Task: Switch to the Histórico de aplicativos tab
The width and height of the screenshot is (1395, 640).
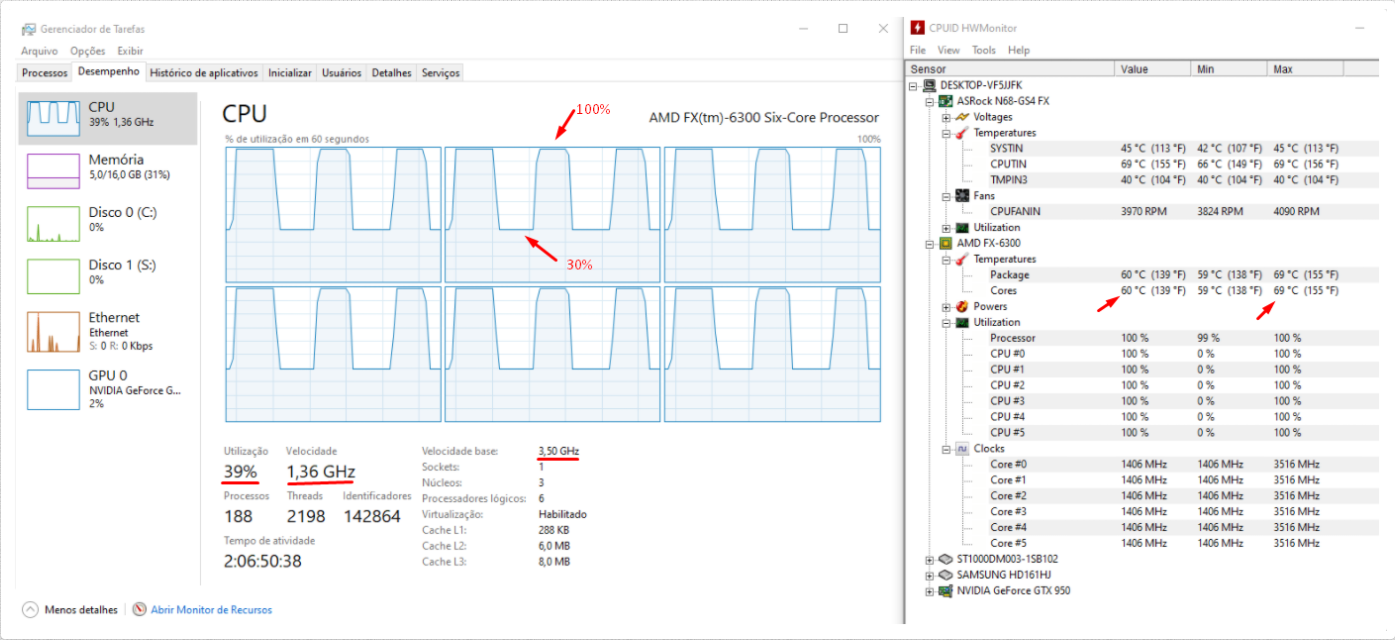Action: tap(204, 73)
